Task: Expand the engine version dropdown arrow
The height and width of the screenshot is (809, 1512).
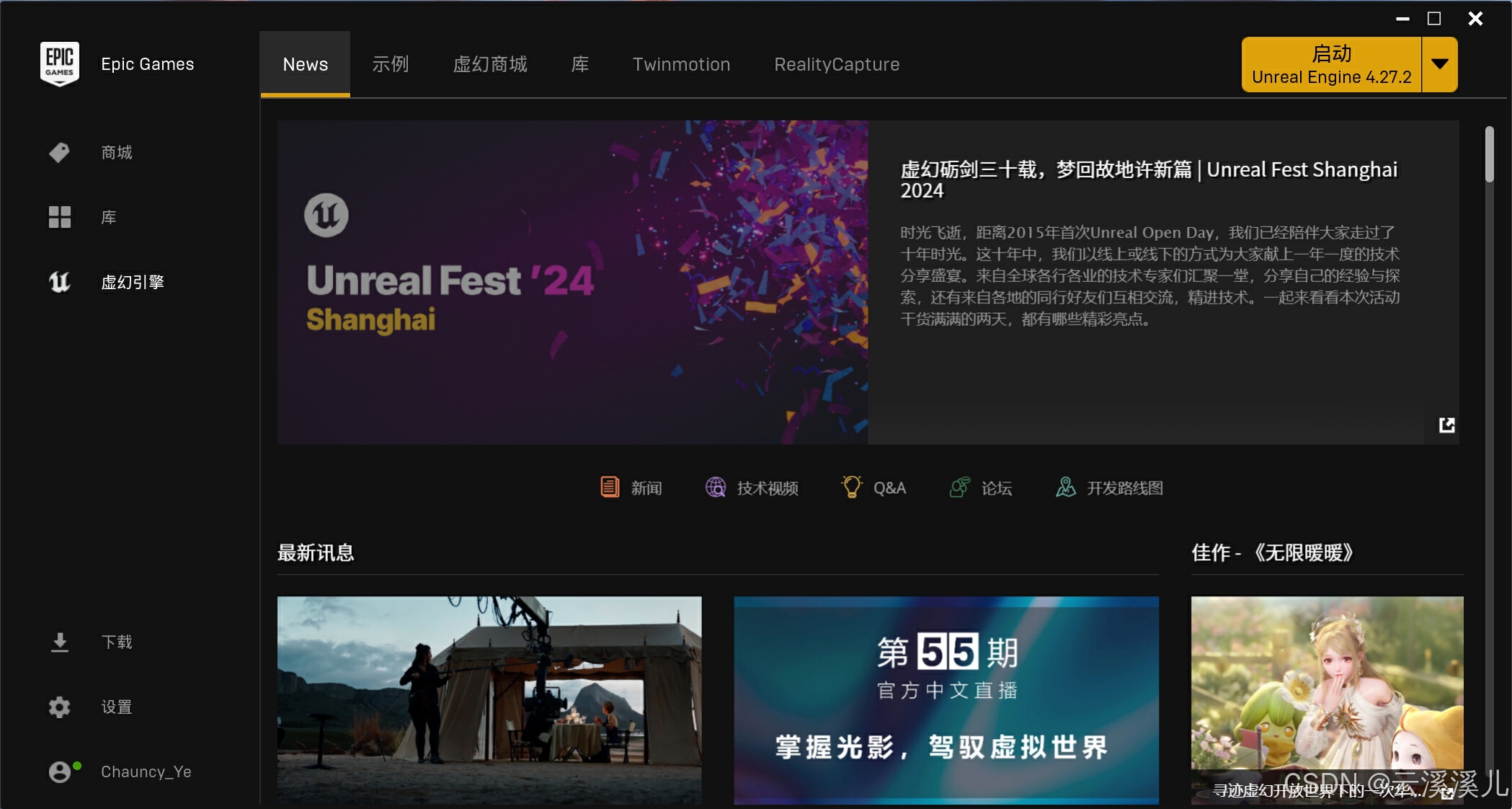Action: (1439, 64)
